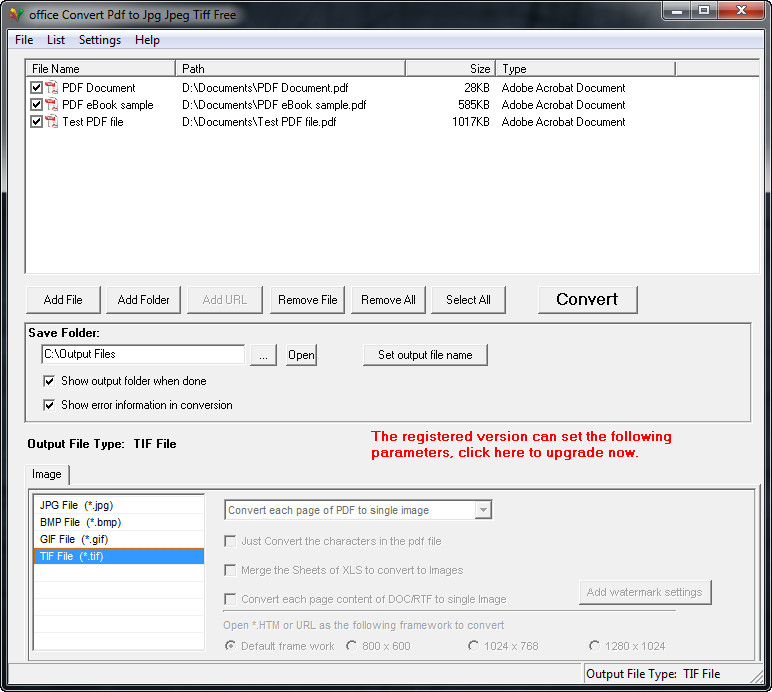Sort by the Size column header
This screenshot has height=692, width=772.
(x=450, y=68)
